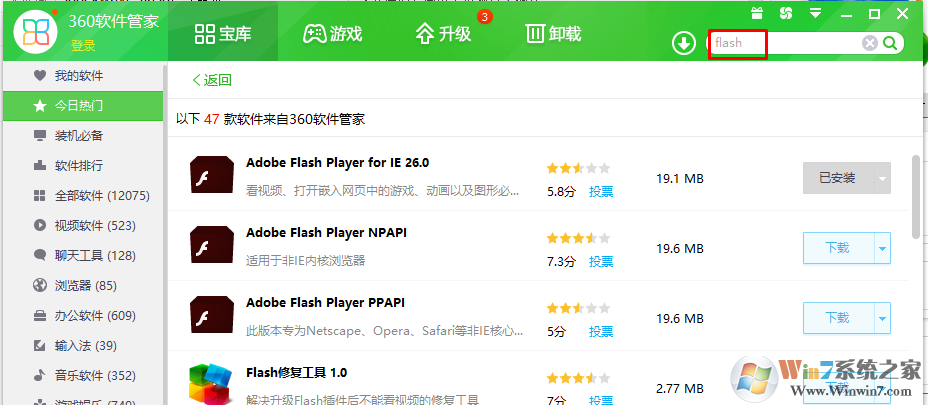Switch to the 游戏 tab
This screenshot has height=405, width=928.
332,33
